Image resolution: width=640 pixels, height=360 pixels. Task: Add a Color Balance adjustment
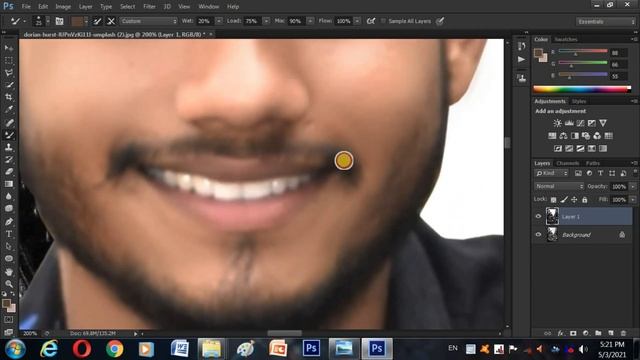coord(563,136)
